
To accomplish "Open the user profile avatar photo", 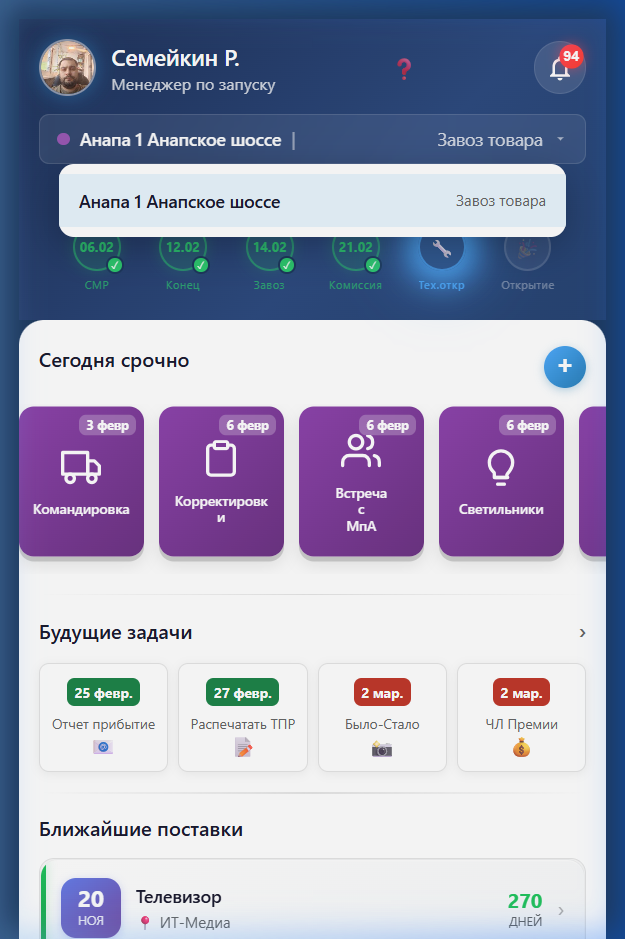I will pyautogui.click(x=67, y=67).
